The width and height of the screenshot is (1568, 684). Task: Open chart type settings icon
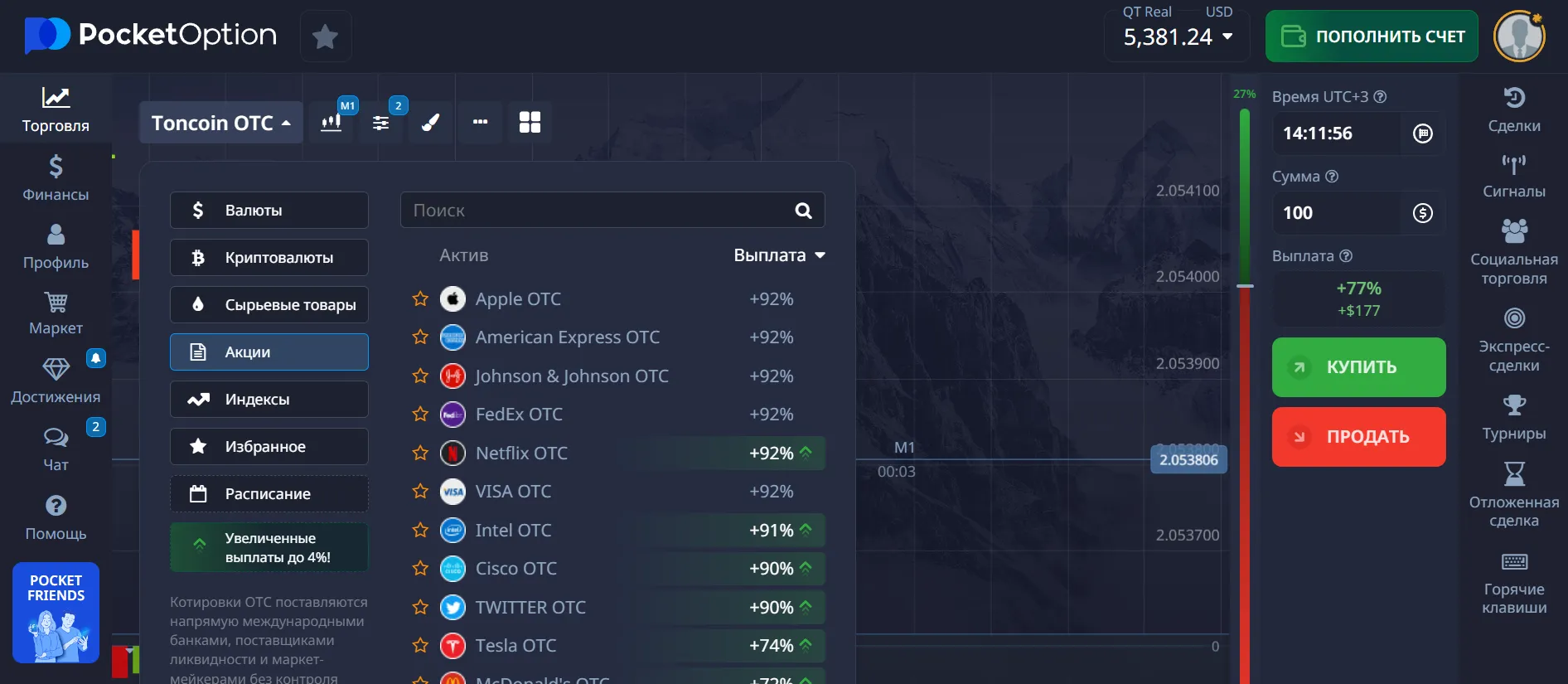pyautogui.click(x=332, y=123)
